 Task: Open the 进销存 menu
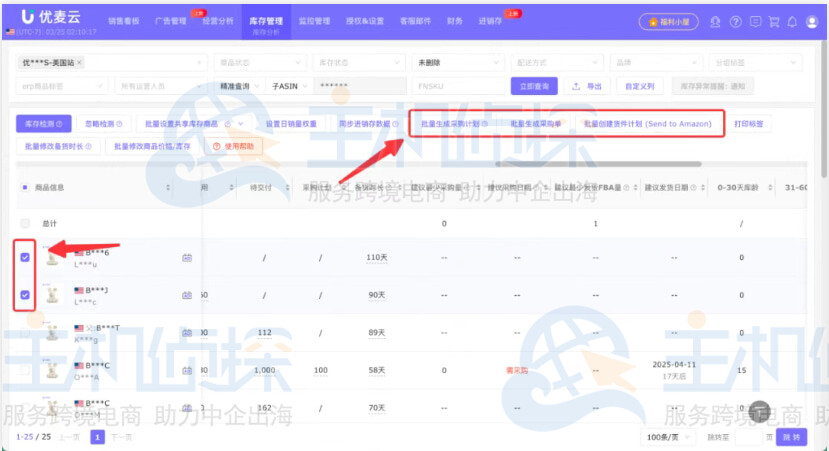[x=490, y=21]
